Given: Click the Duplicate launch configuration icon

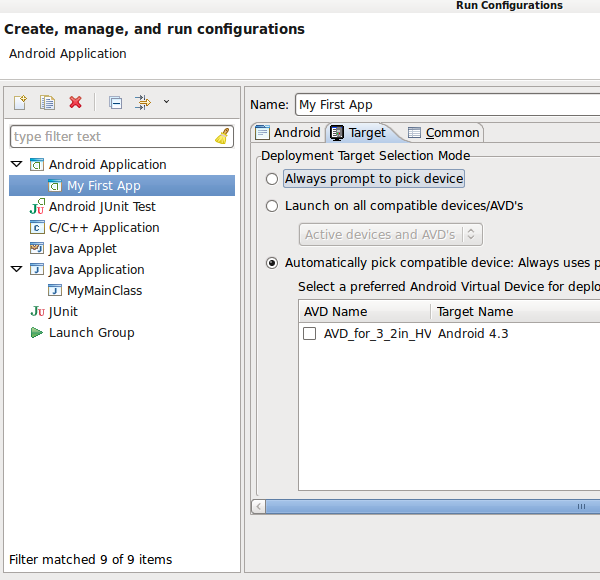Looking at the screenshot, I should click(x=47, y=102).
